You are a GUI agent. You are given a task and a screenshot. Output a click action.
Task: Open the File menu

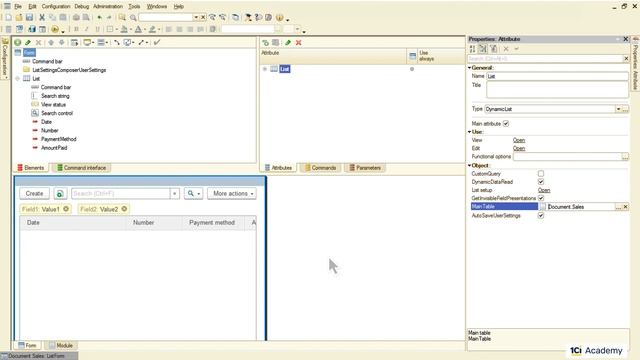(x=18, y=7)
